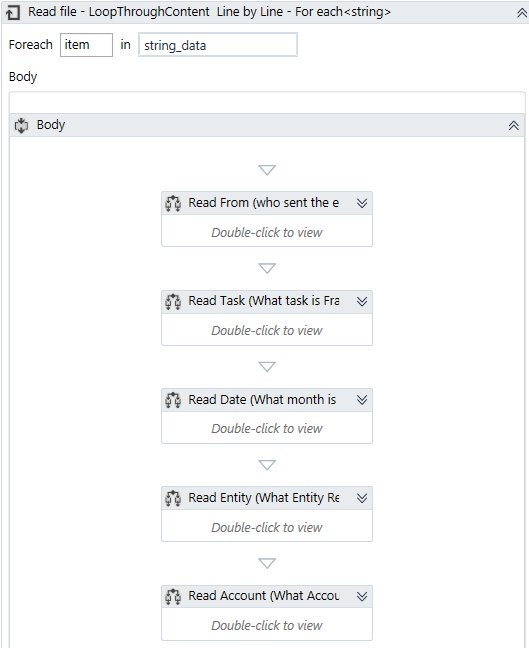Click the Read Entity flowchart icon
Viewport: 529px width, 648px height.
(x=173, y=498)
